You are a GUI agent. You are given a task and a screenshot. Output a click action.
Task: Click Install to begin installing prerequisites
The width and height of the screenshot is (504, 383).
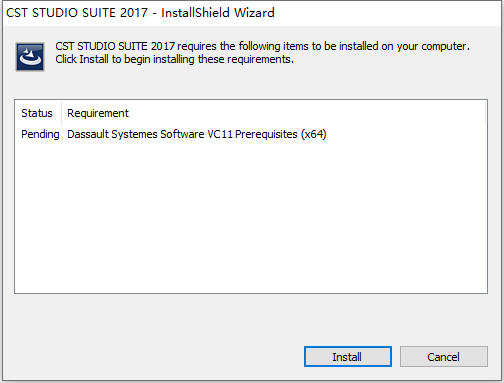(x=348, y=357)
